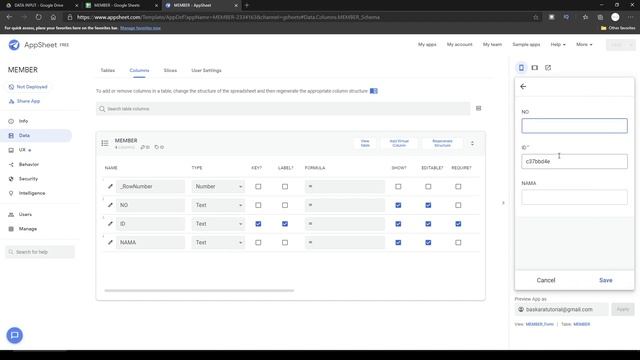640x360 pixels.
Task: Click Save in the preview form
Action: coord(605,280)
